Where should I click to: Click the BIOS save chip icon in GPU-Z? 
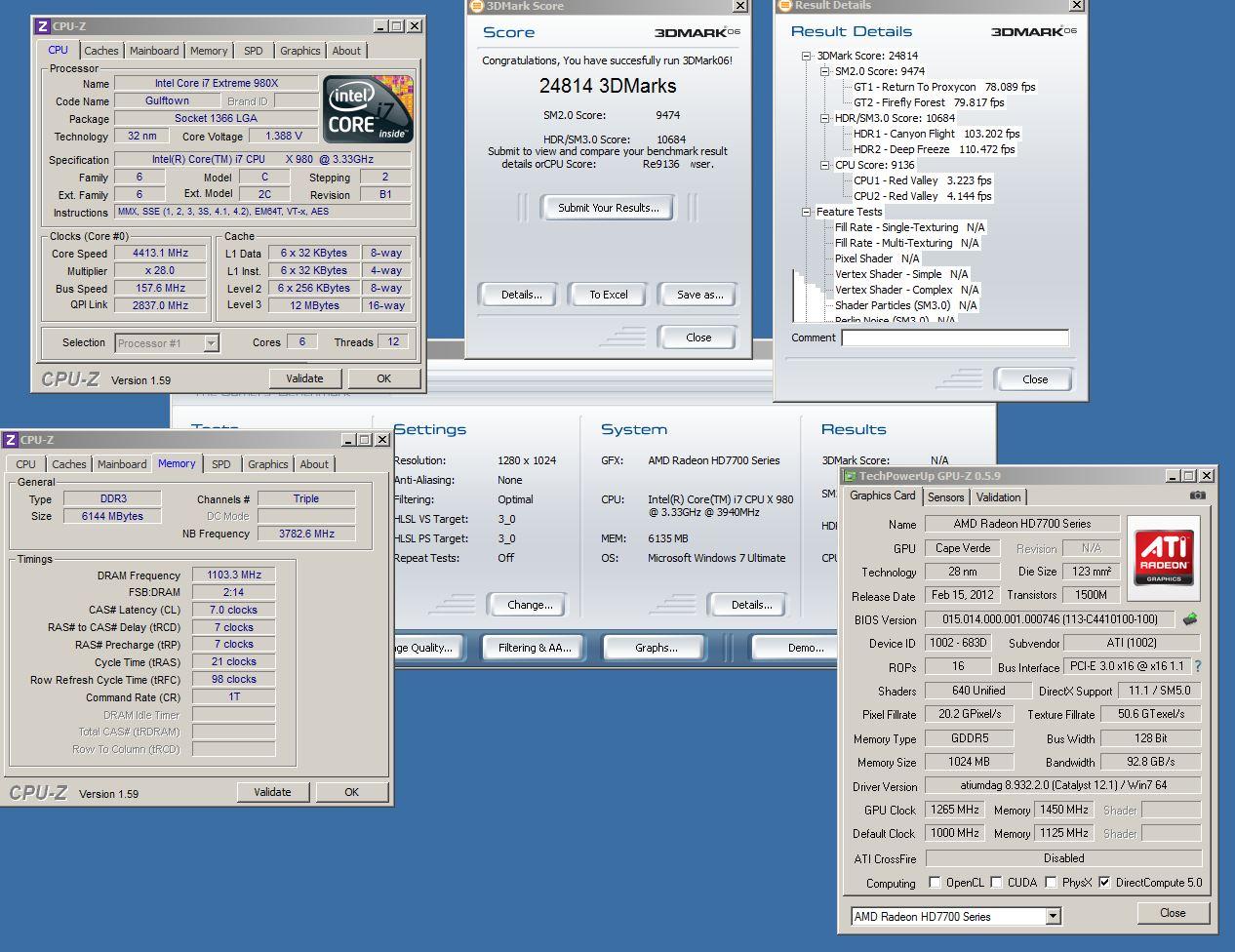(x=1190, y=619)
